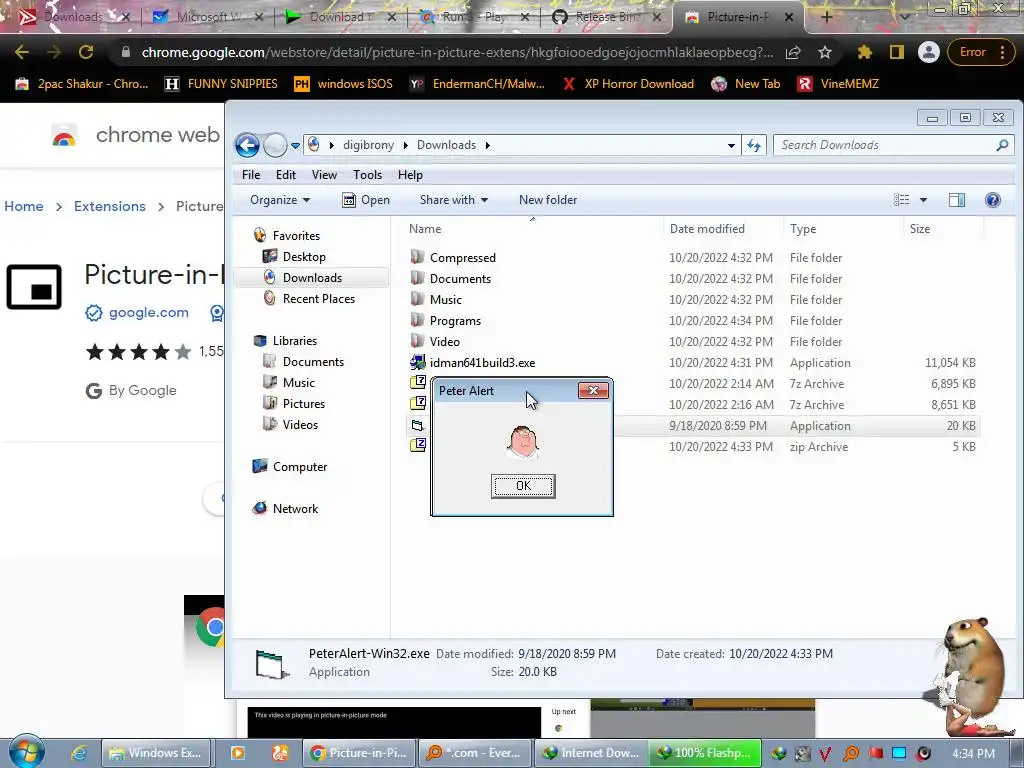Click the Chrome Error menu button
Viewport: 1024px width, 768px height.
pyautogui.click(x=982, y=52)
